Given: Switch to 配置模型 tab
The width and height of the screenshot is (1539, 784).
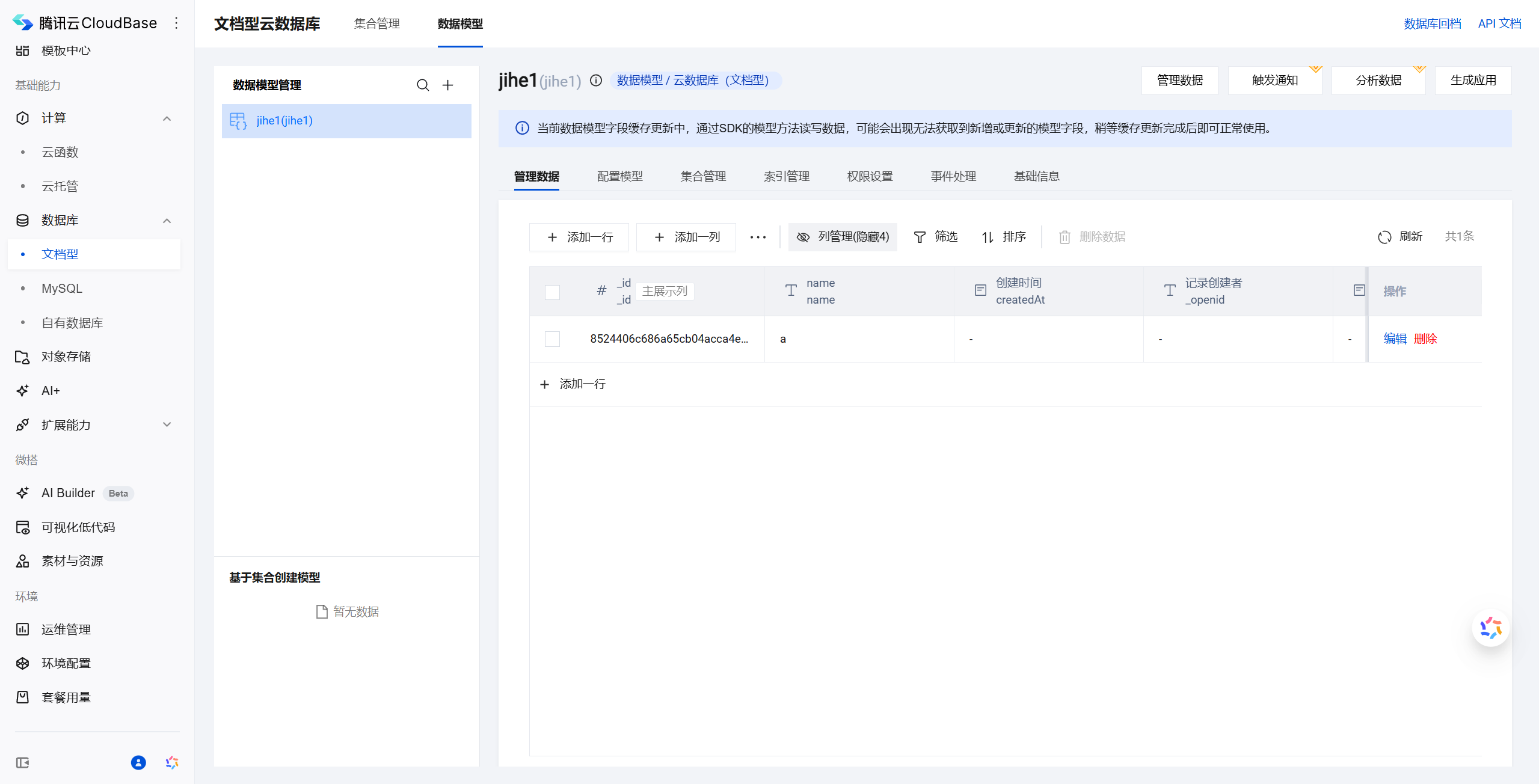Looking at the screenshot, I should (620, 176).
